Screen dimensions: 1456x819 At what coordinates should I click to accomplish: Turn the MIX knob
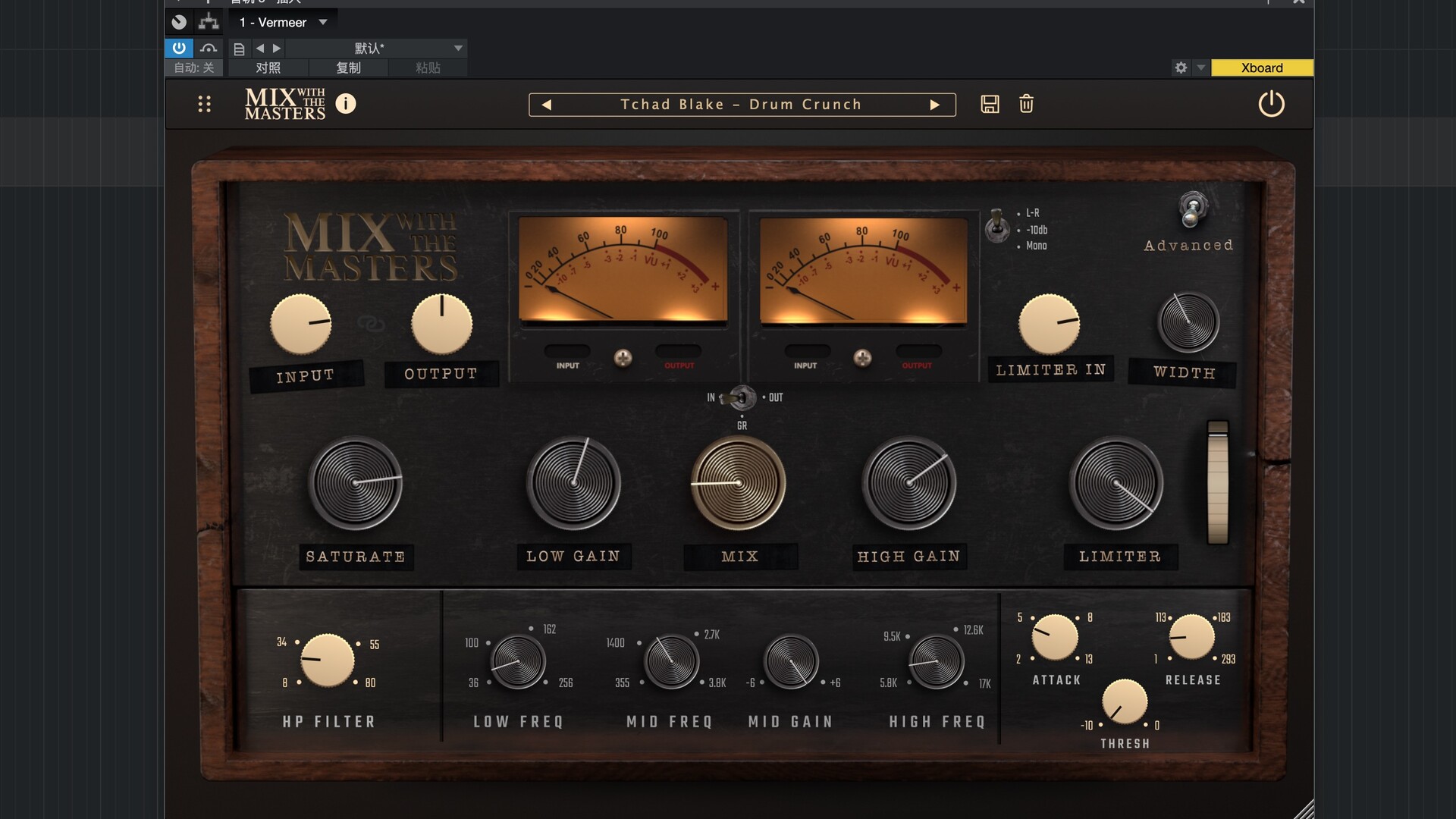click(739, 483)
